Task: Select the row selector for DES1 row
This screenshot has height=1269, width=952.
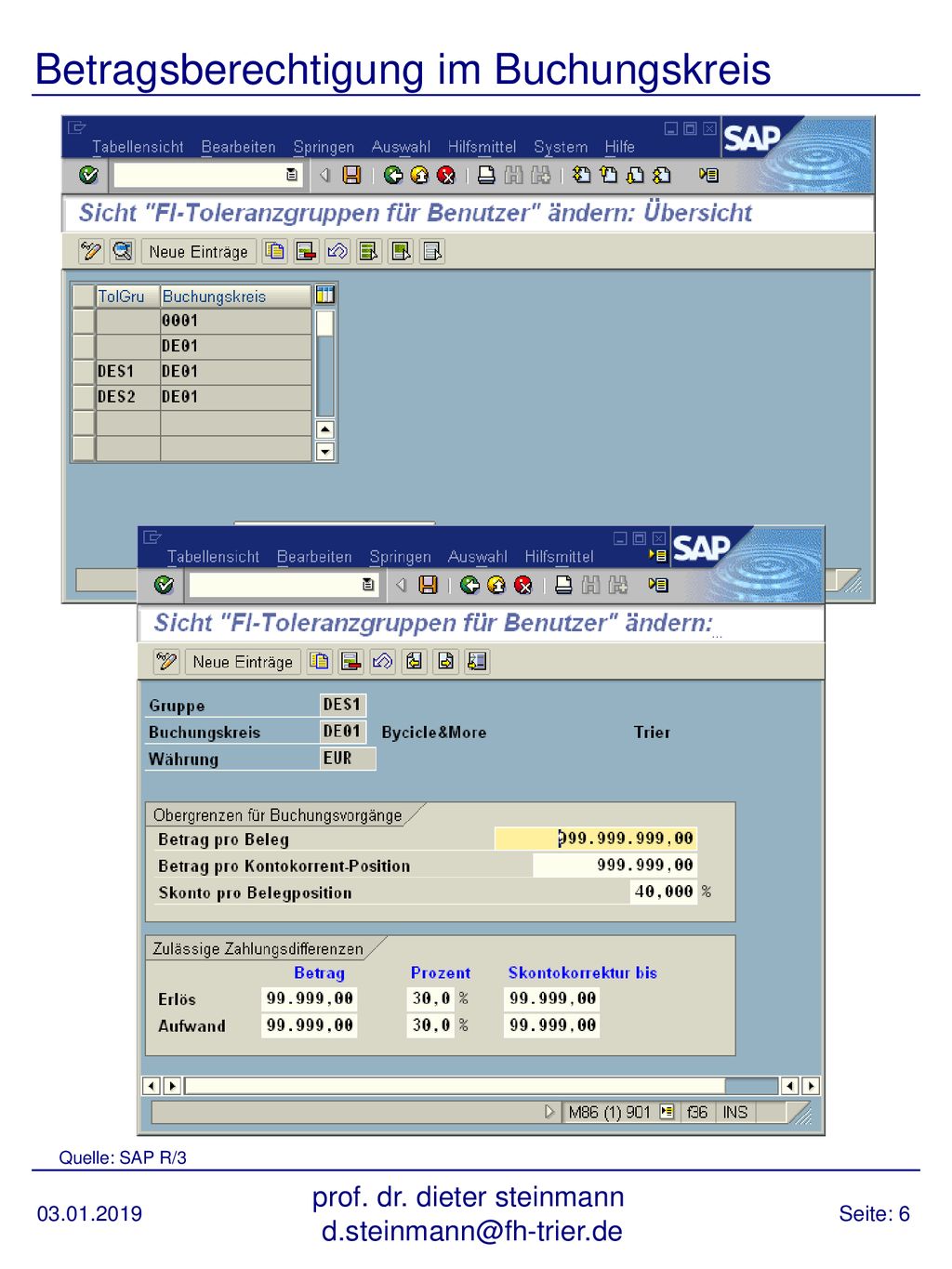Action: click(x=84, y=372)
